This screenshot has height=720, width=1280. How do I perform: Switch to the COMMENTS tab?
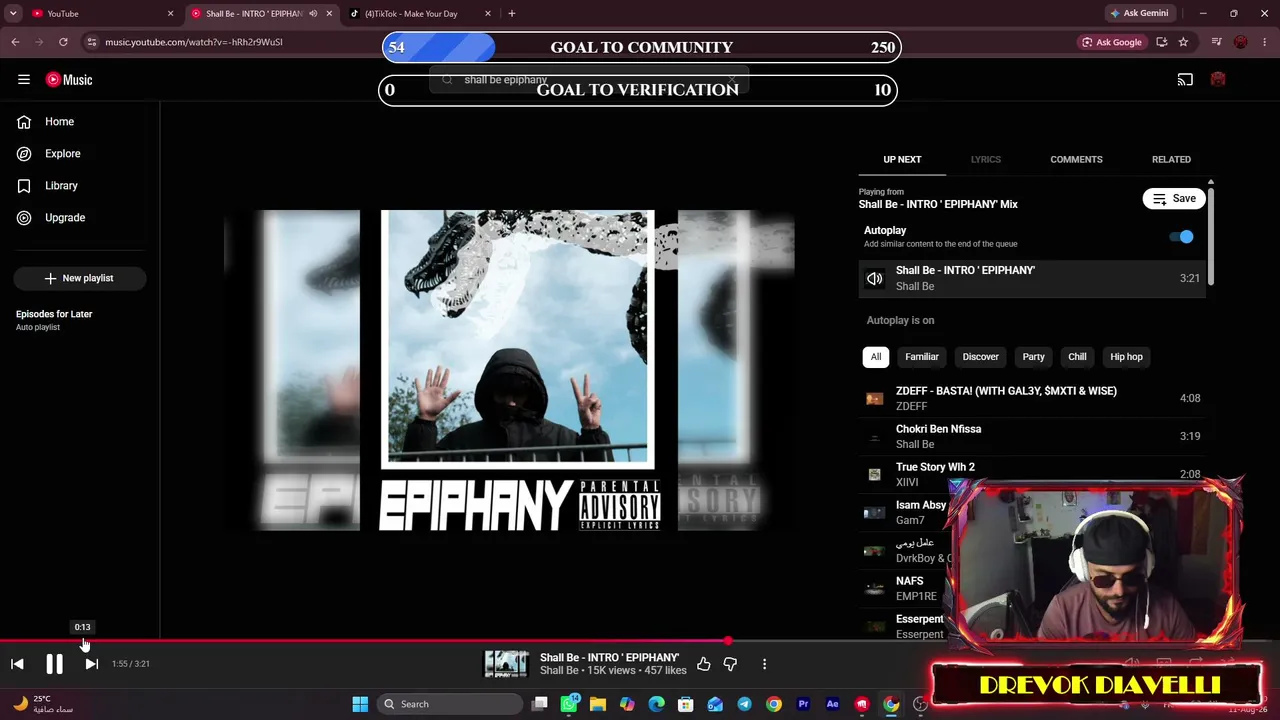click(x=1076, y=160)
